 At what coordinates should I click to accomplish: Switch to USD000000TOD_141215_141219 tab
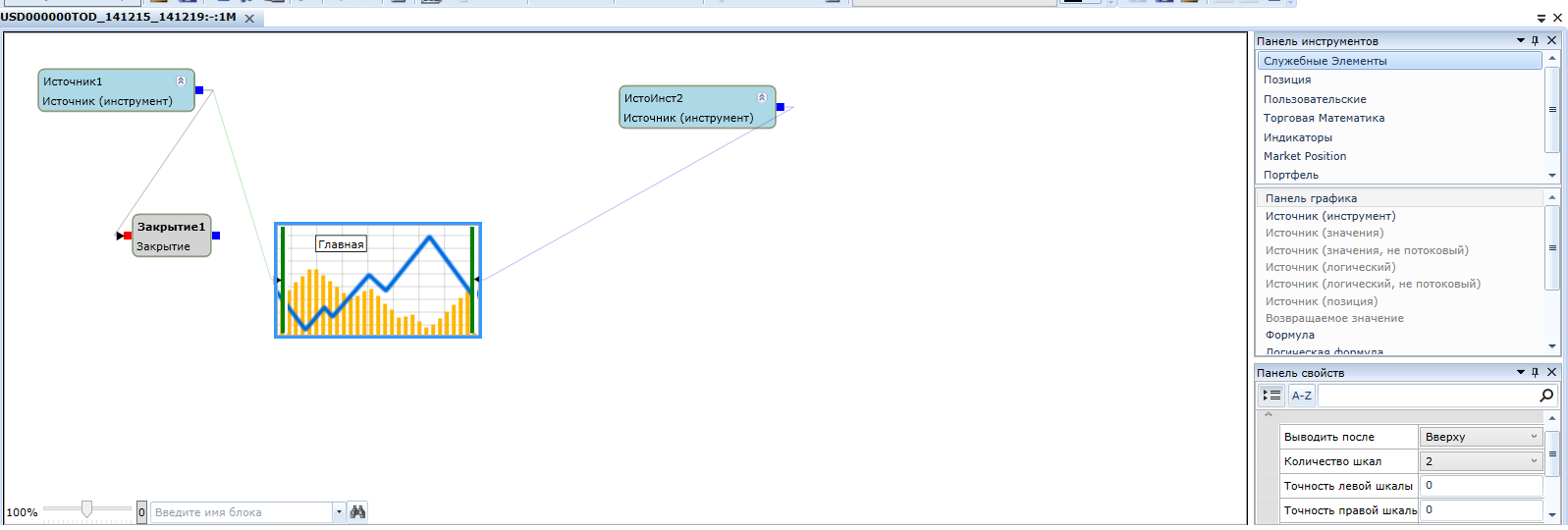118,17
